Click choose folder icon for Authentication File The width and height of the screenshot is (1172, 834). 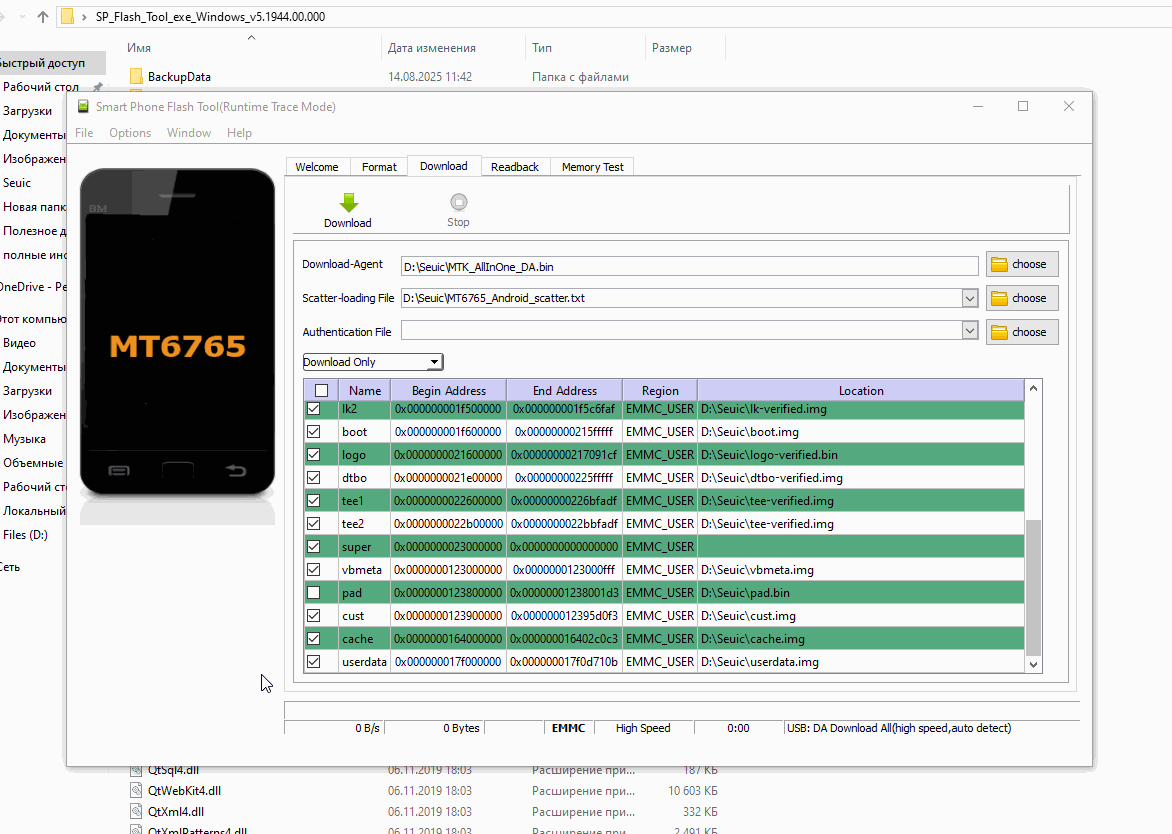999,333
